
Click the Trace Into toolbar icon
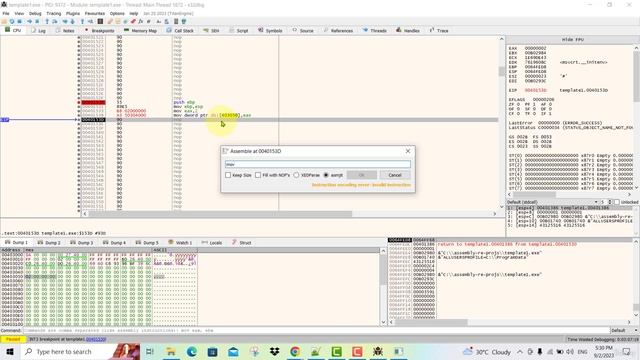[x=65, y=21]
